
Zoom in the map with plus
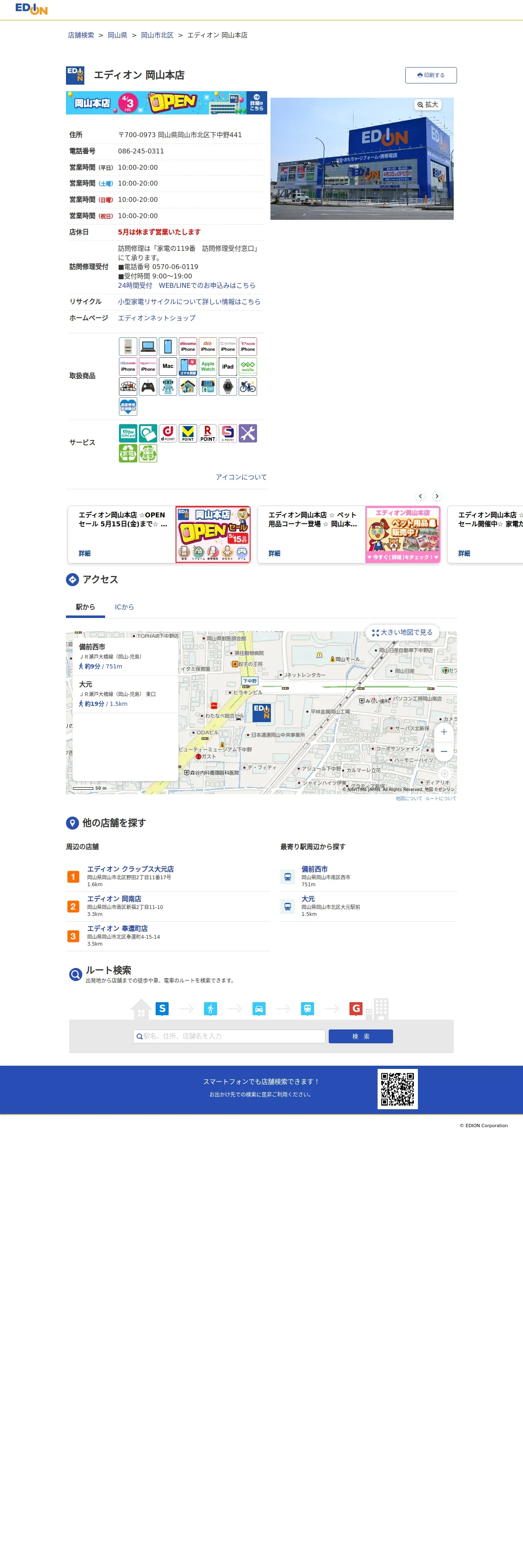click(x=444, y=732)
